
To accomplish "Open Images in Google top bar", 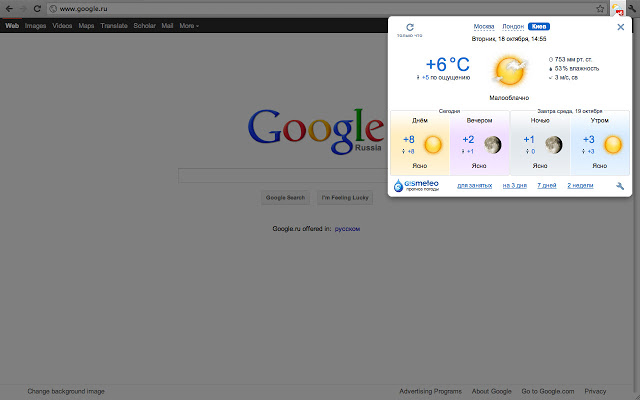I will [35, 26].
